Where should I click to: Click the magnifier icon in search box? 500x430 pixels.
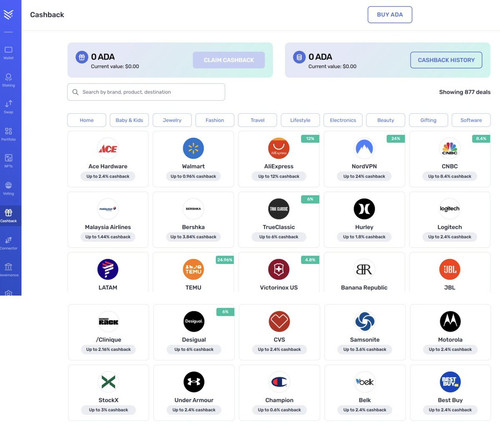click(x=75, y=92)
